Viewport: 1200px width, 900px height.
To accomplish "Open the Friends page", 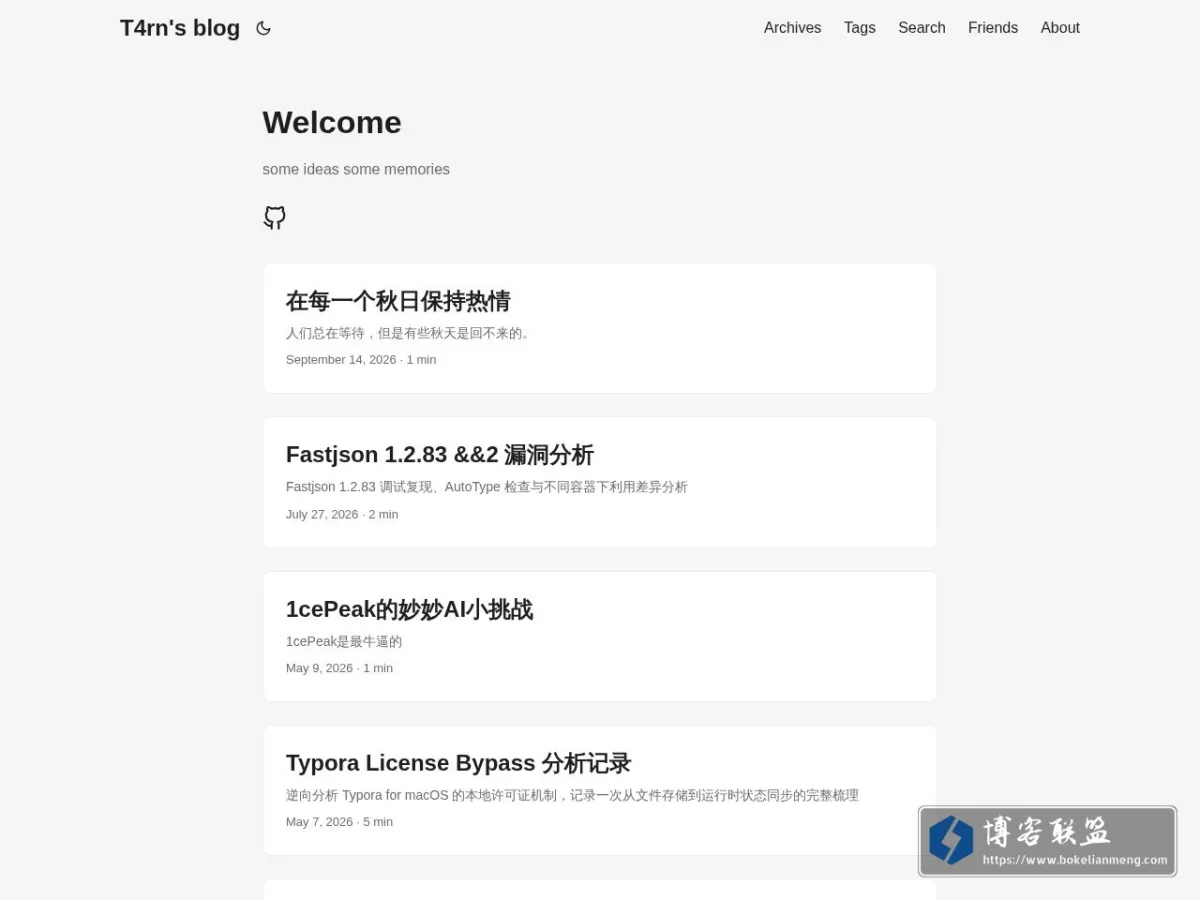I will [x=993, y=28].
